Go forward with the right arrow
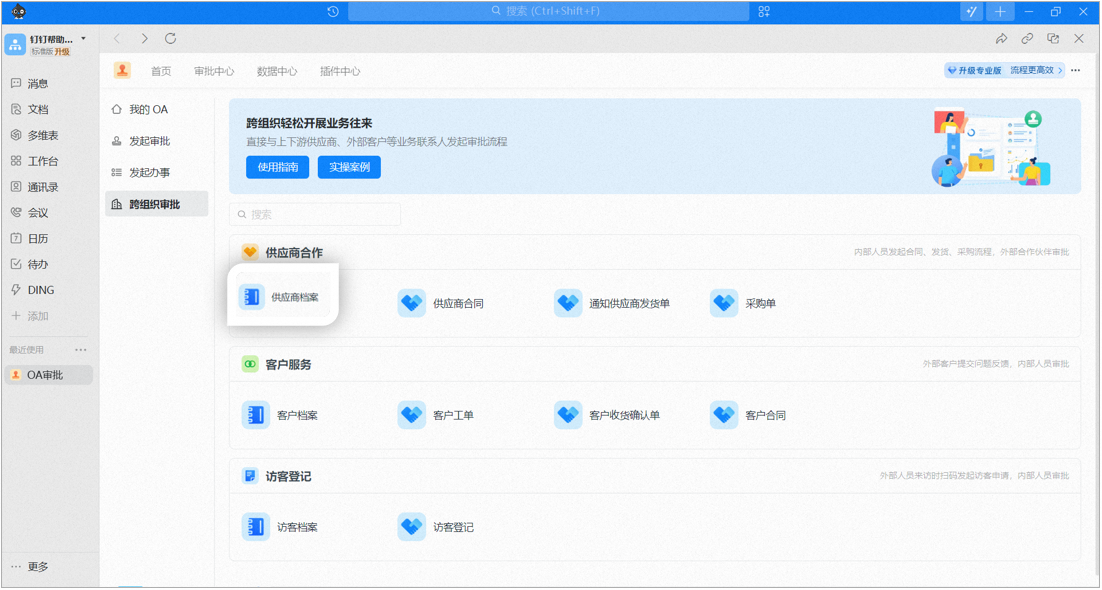The image size is (1102, 590). point(144,39)
